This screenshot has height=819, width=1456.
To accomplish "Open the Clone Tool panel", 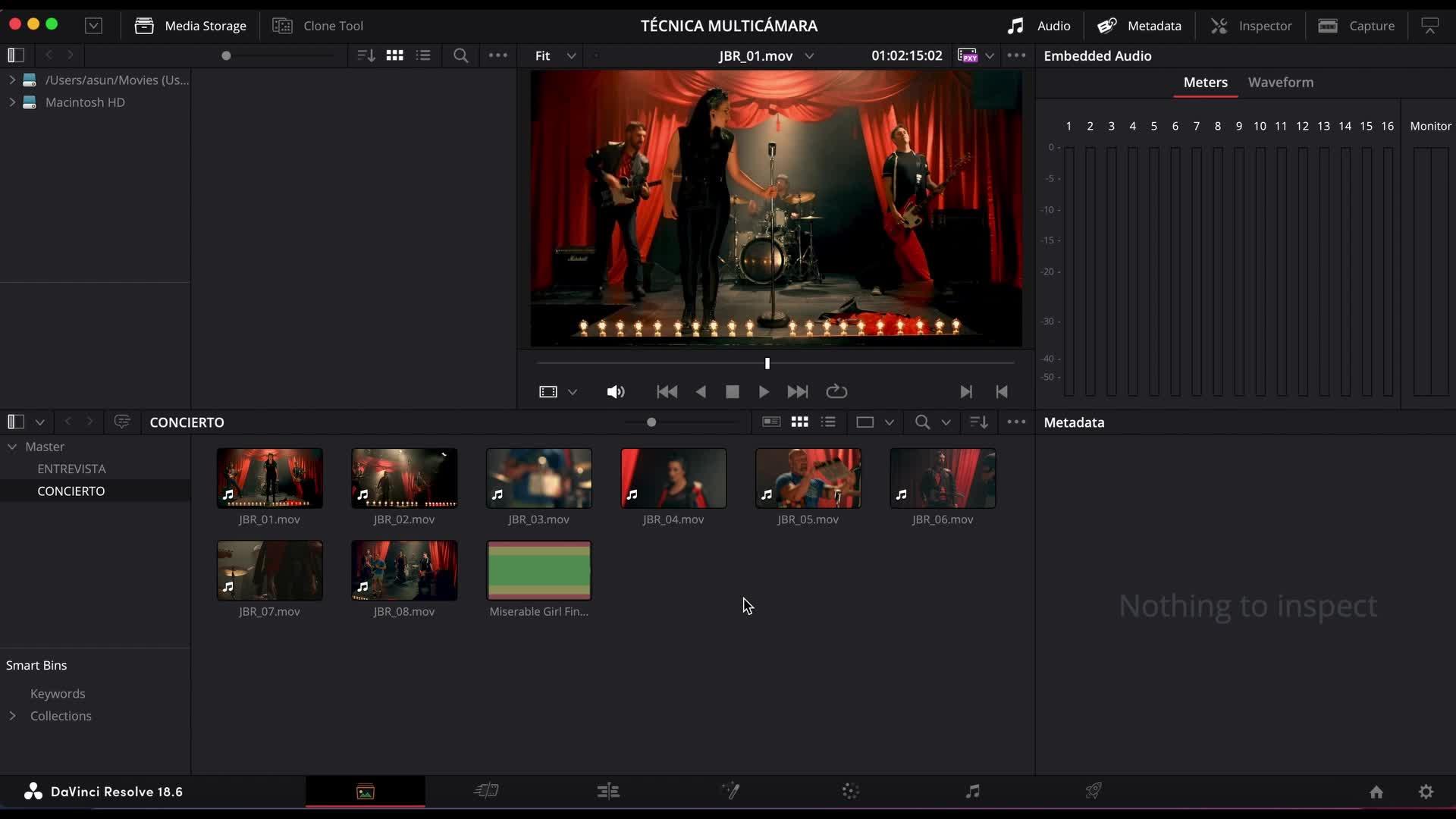I will point(318,26).
